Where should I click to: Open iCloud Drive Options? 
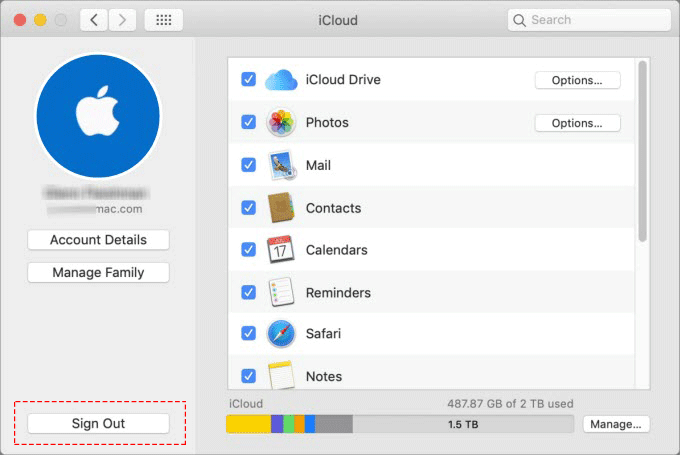coord(577,80)
